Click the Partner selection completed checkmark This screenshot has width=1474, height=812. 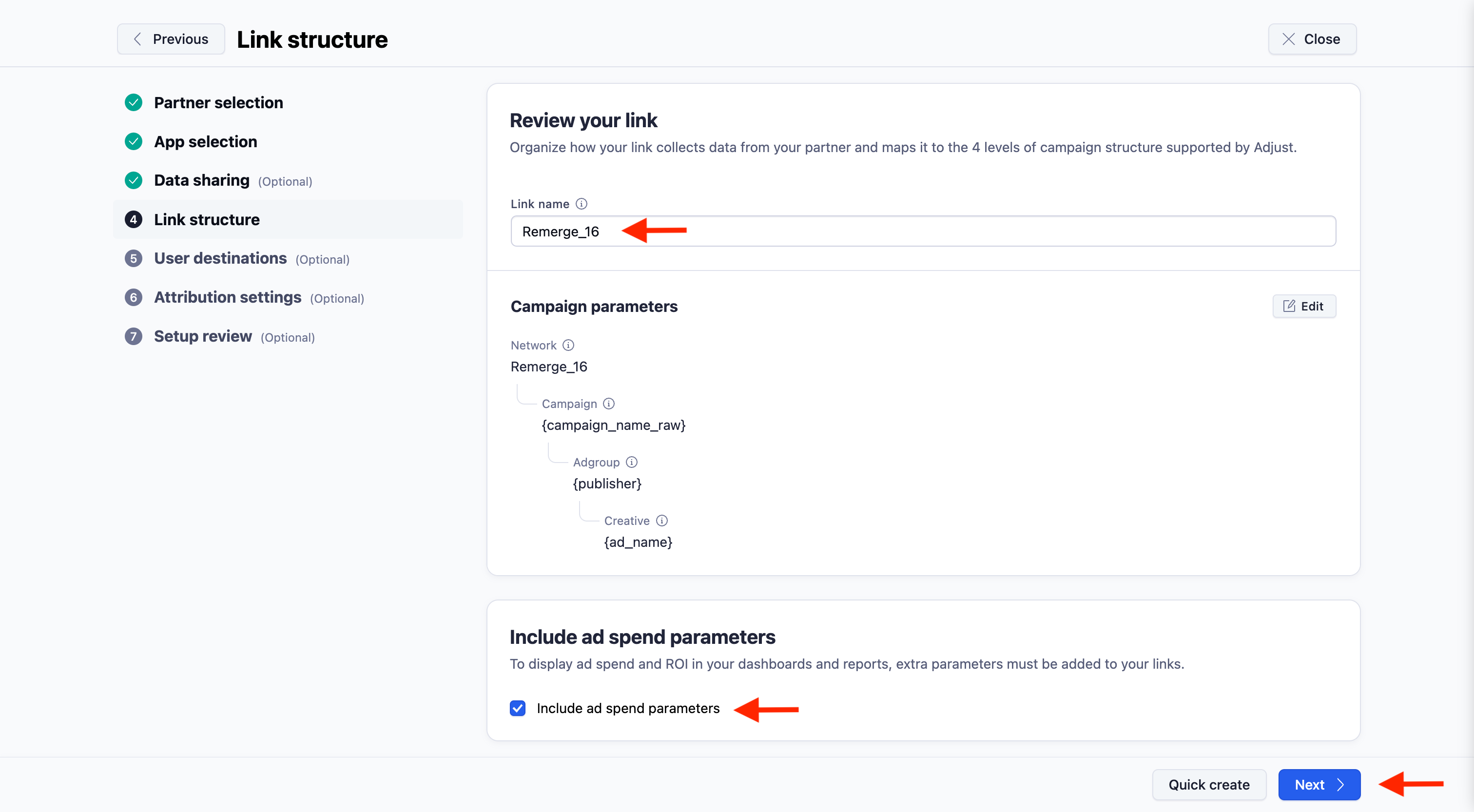134,102
